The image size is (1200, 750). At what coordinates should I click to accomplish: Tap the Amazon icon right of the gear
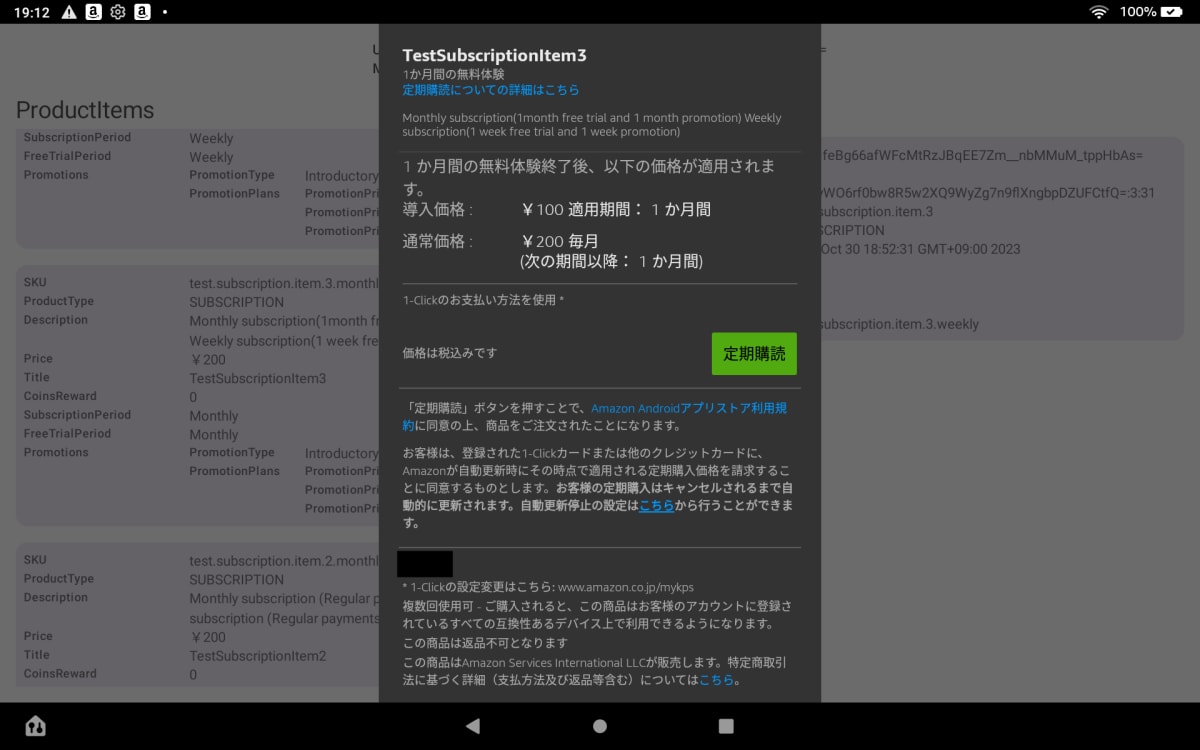point(142,12)
